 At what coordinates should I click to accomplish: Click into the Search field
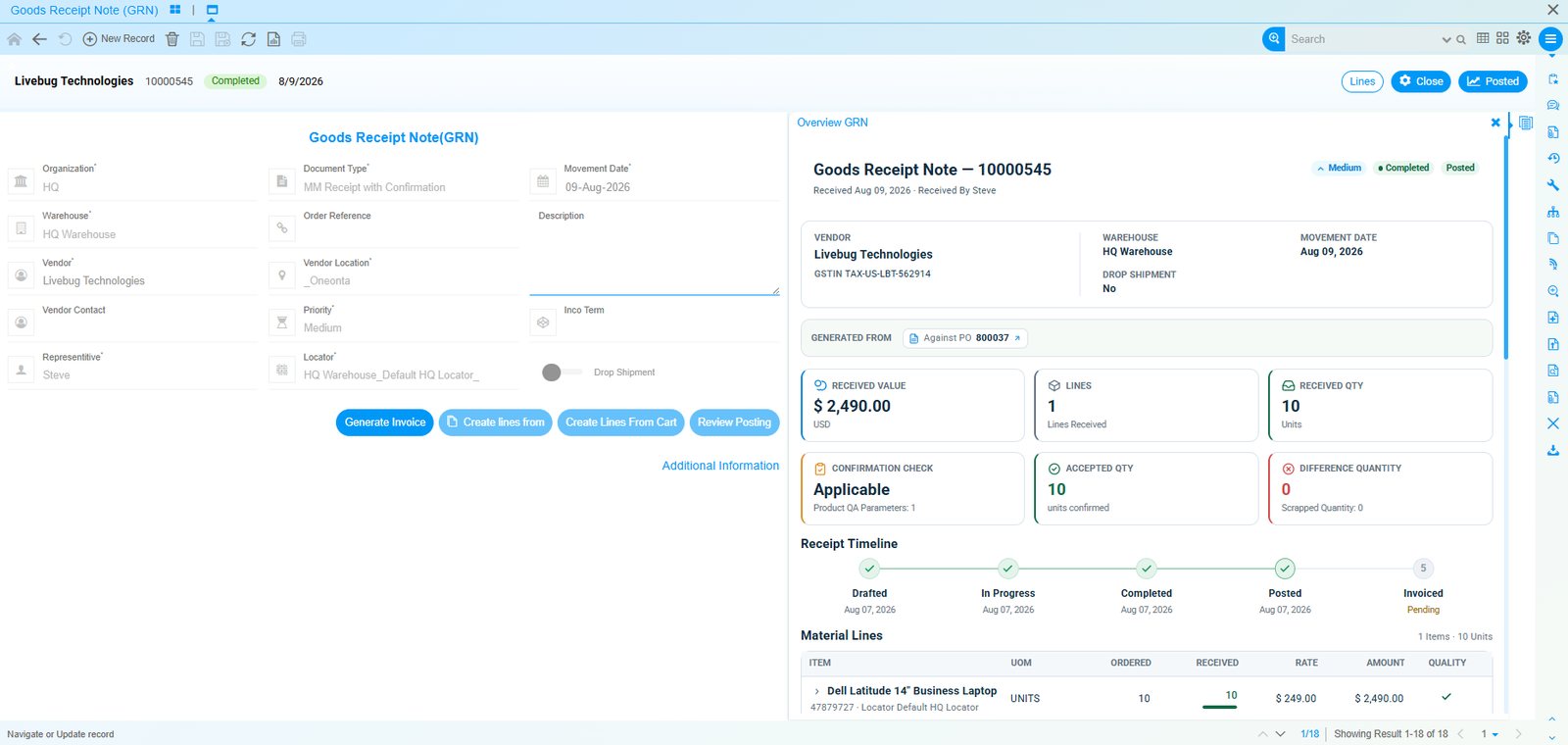pos(1362,39)
